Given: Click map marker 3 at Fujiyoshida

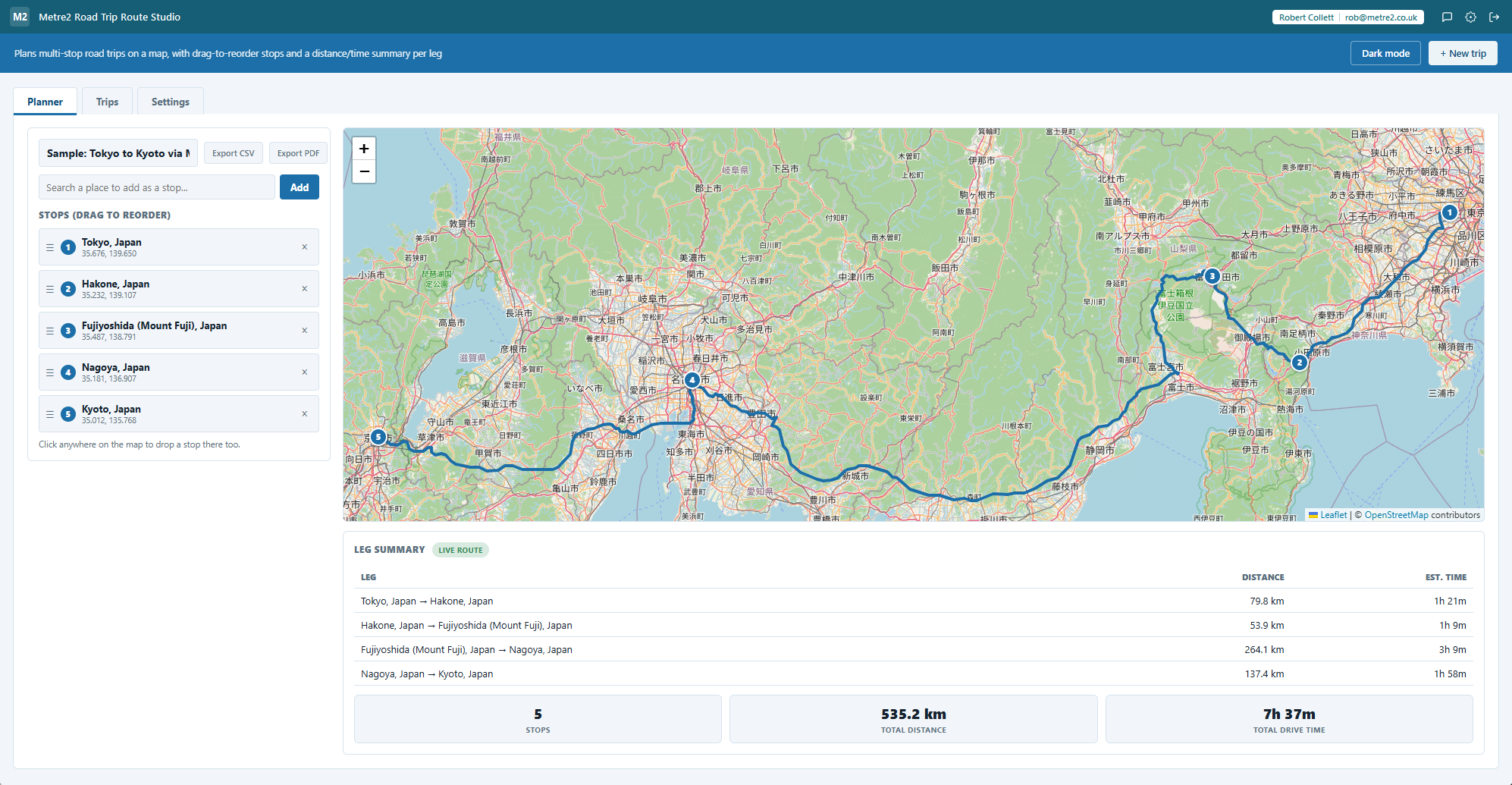Looking at the screenshot, I should click(1212, 276).
